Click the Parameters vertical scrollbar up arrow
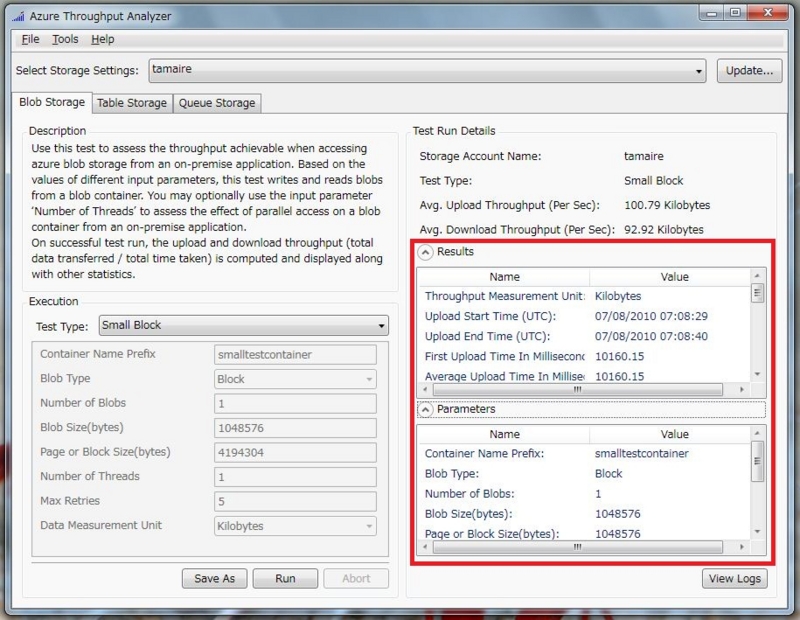The width and height of the screenshot is (800, 620). pos(757,433)
